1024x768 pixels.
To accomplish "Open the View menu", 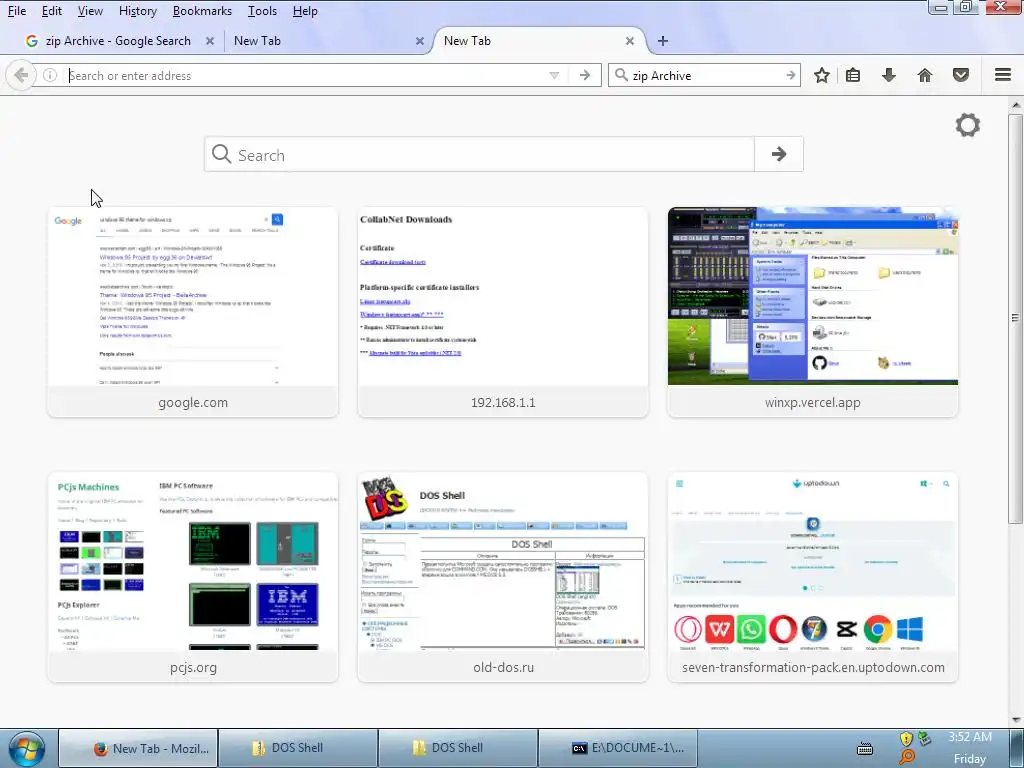I will 90,11.
